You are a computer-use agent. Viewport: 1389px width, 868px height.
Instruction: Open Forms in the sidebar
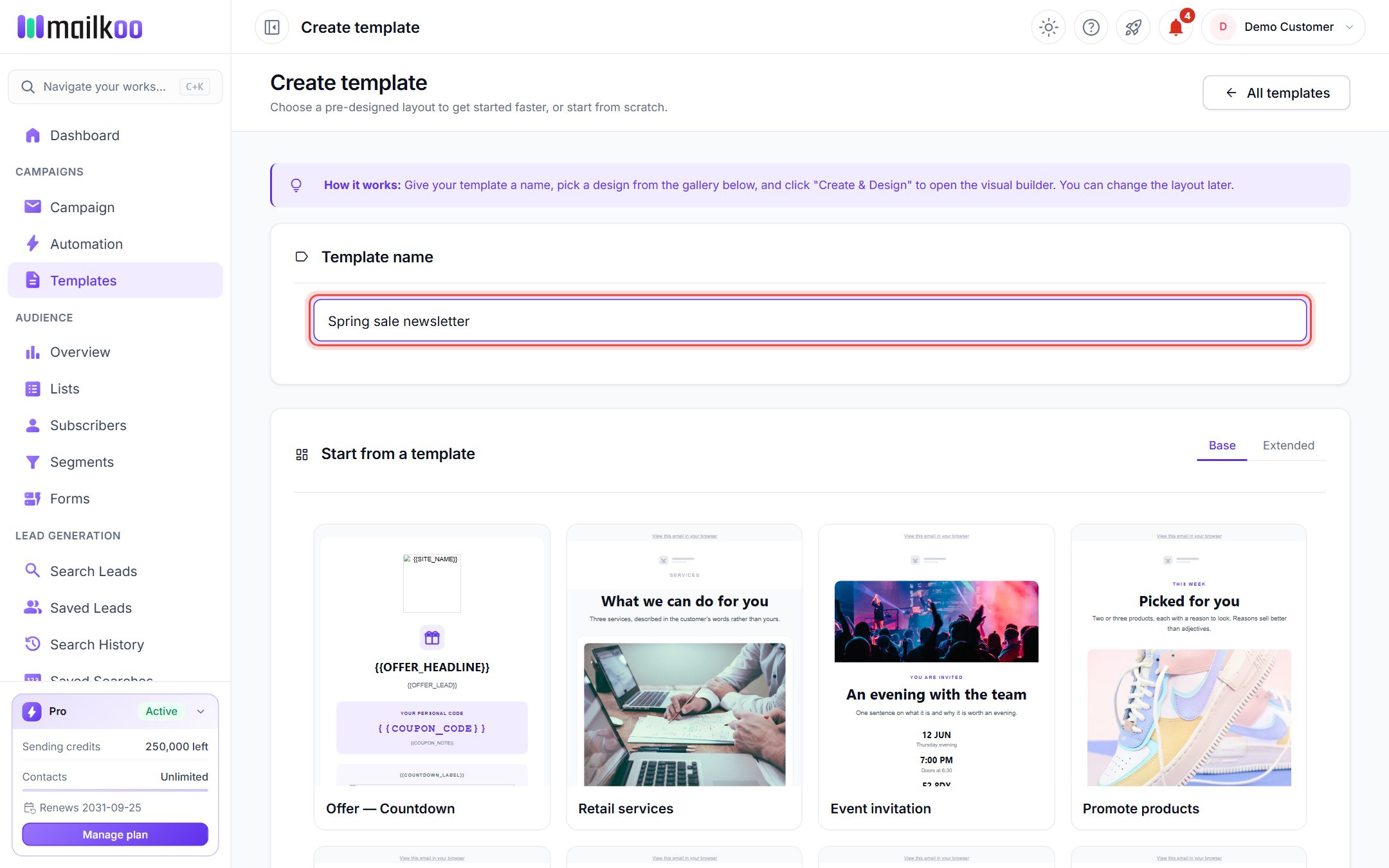[115, 498]
